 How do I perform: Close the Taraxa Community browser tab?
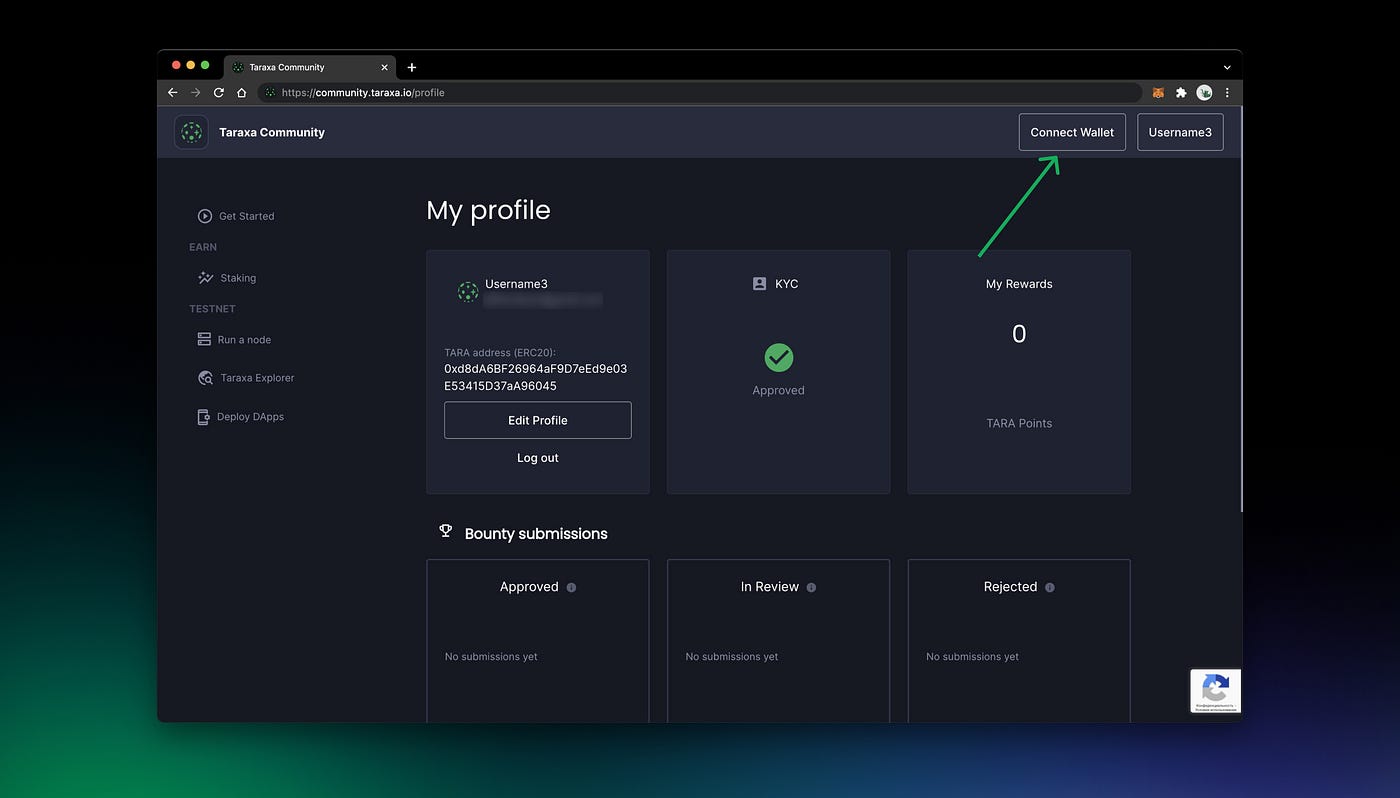[x=384, y=67]
